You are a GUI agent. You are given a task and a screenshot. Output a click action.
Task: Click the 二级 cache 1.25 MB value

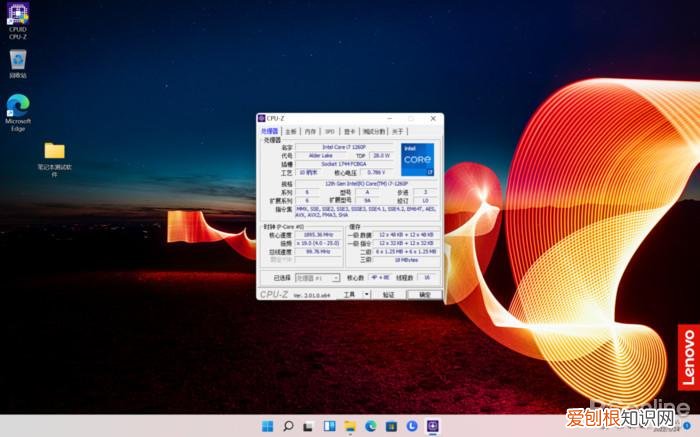[406, 252]
